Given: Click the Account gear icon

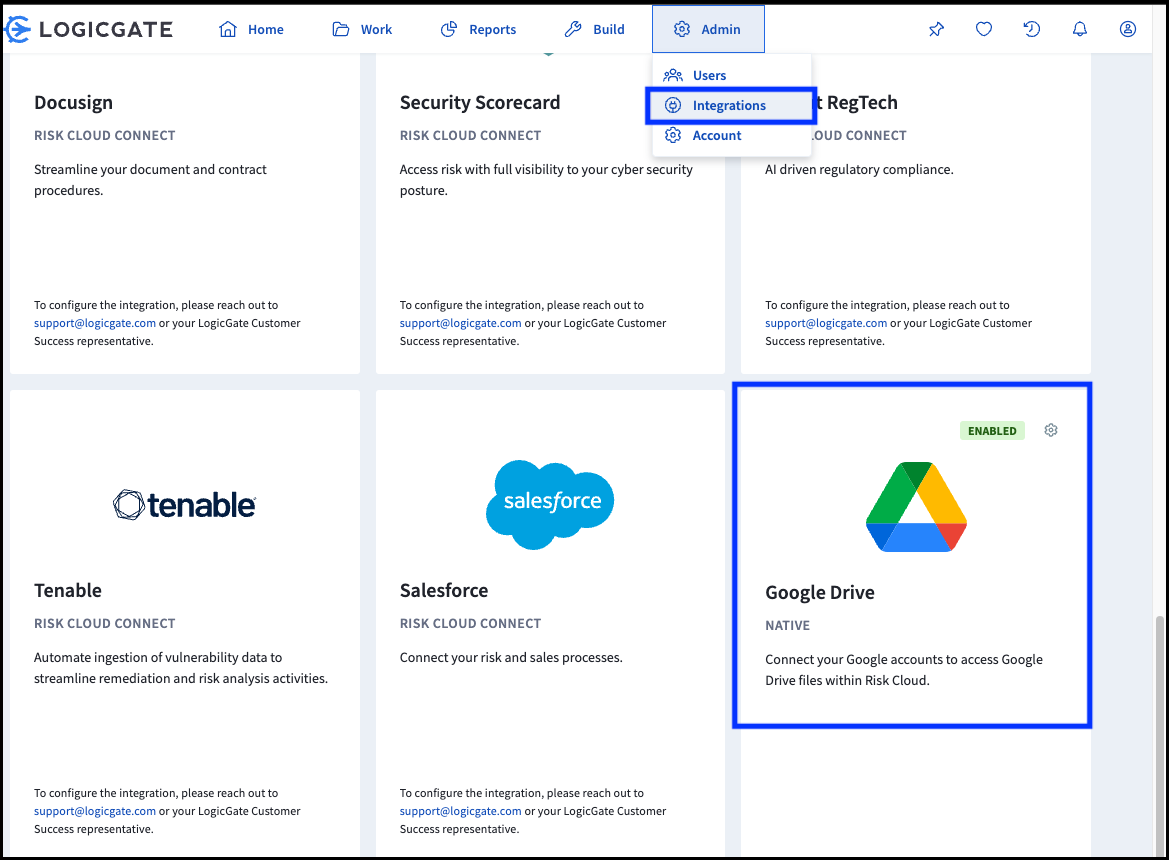Looking at the screenshot, I should click(x=673, y=135).
